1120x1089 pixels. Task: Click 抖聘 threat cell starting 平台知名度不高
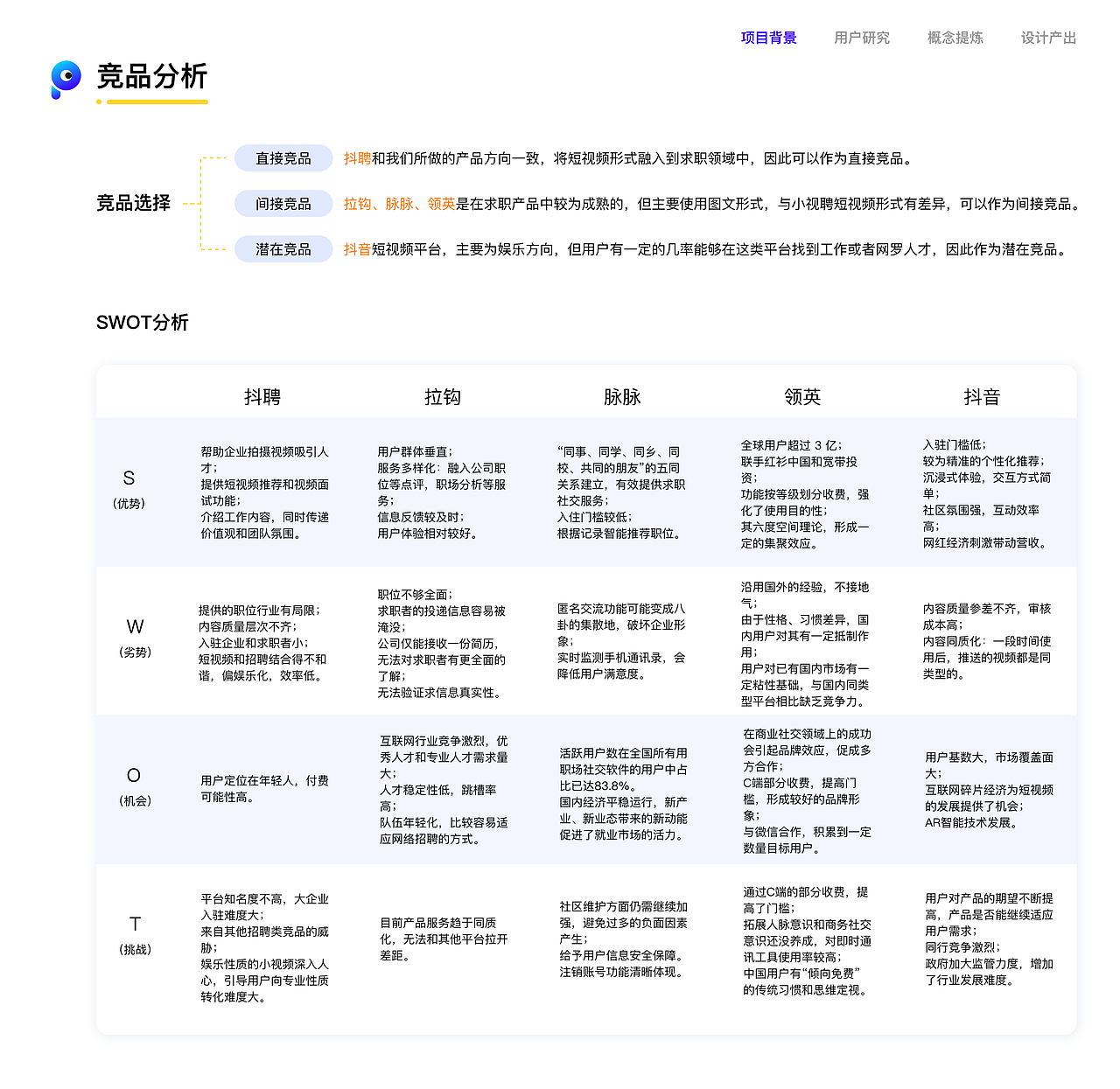[265, 948]
